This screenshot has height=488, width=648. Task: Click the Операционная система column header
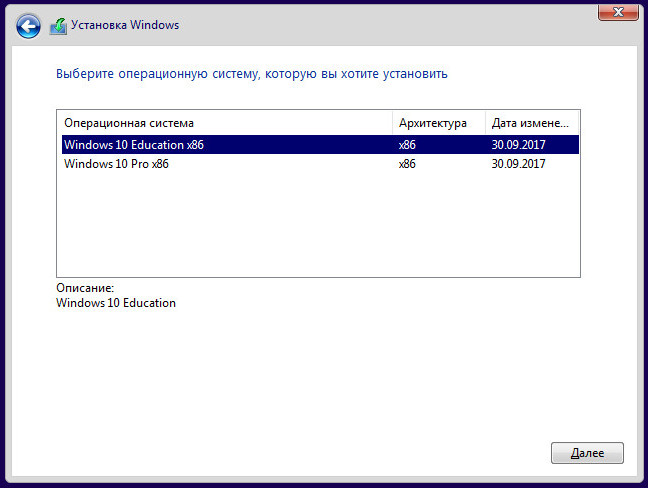(x=226, y=123)
